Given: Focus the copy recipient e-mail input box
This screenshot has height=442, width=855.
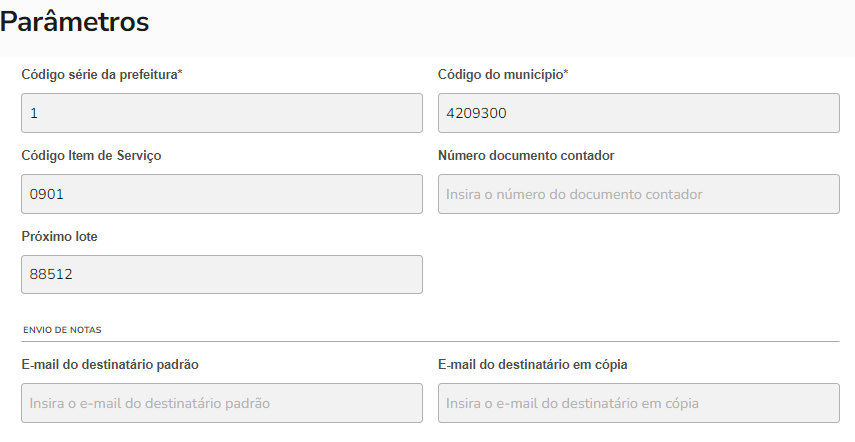Looking at the screenshot, I should click(638, 403).
